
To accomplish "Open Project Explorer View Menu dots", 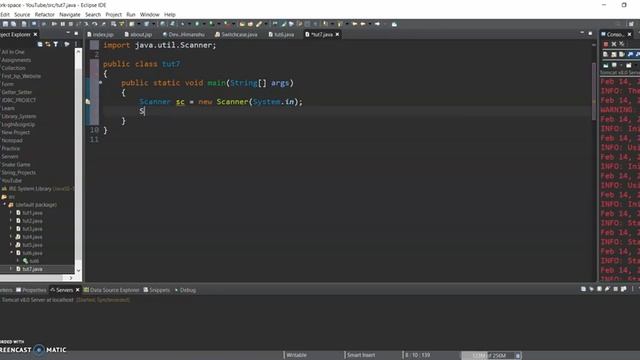I will point(76,44).
